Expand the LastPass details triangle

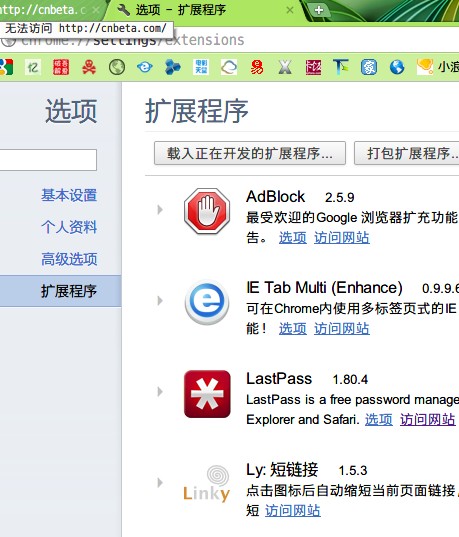click(x=160, y=391)
